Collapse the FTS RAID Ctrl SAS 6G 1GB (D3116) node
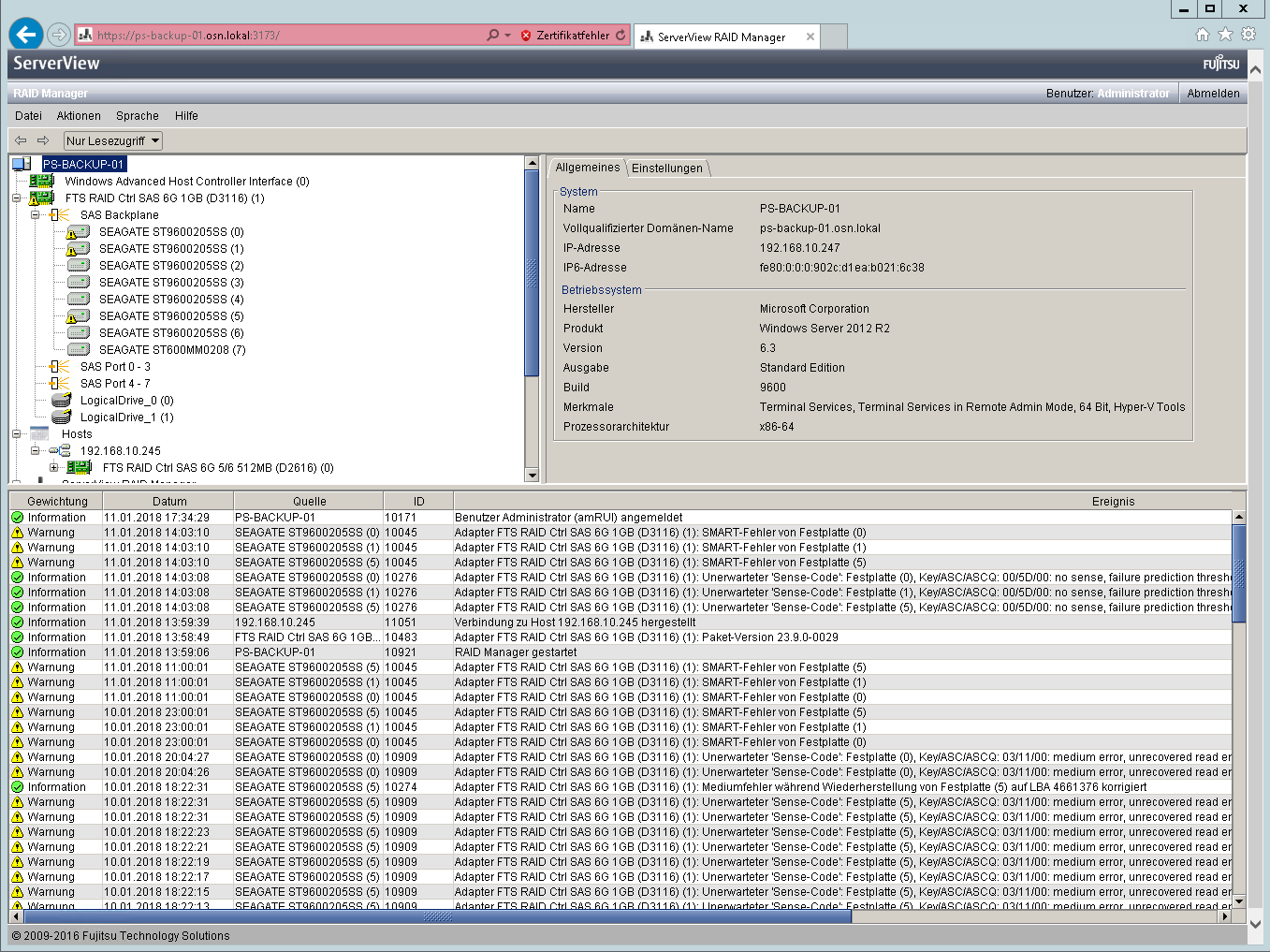 click(16, 198)
